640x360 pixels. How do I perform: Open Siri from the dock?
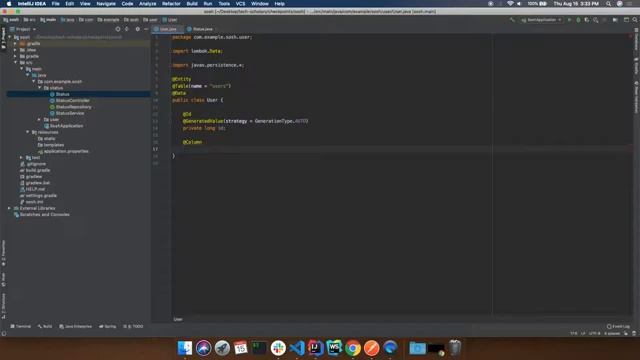tap(204, 348)
